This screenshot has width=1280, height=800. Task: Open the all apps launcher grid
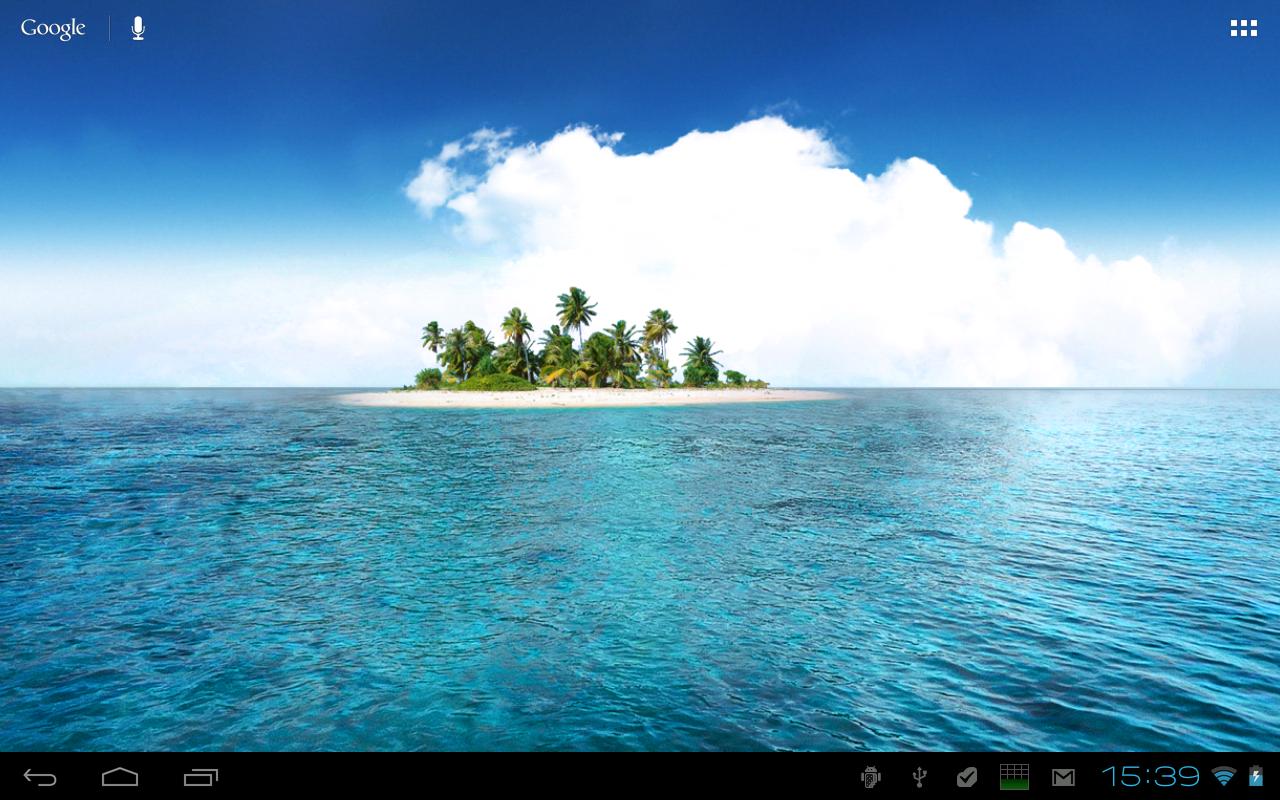point(1243,27)
